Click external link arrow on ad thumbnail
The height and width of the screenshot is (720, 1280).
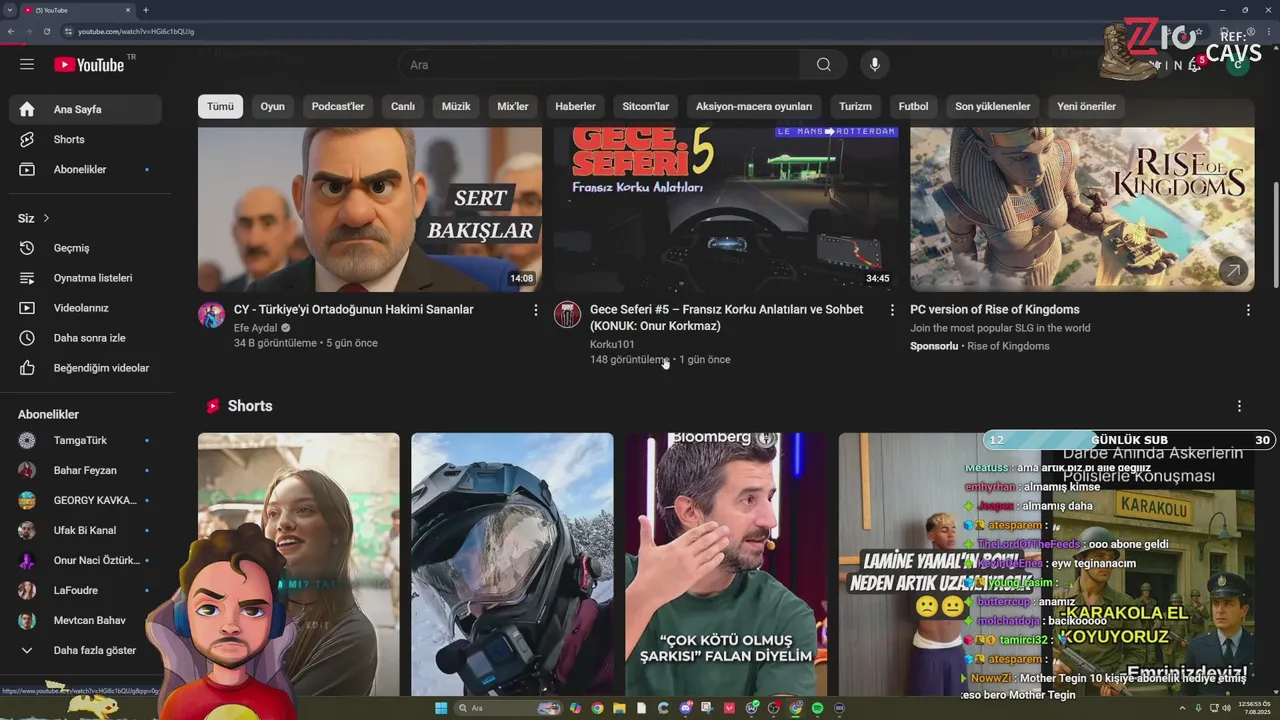click(x=1233, y=271)
